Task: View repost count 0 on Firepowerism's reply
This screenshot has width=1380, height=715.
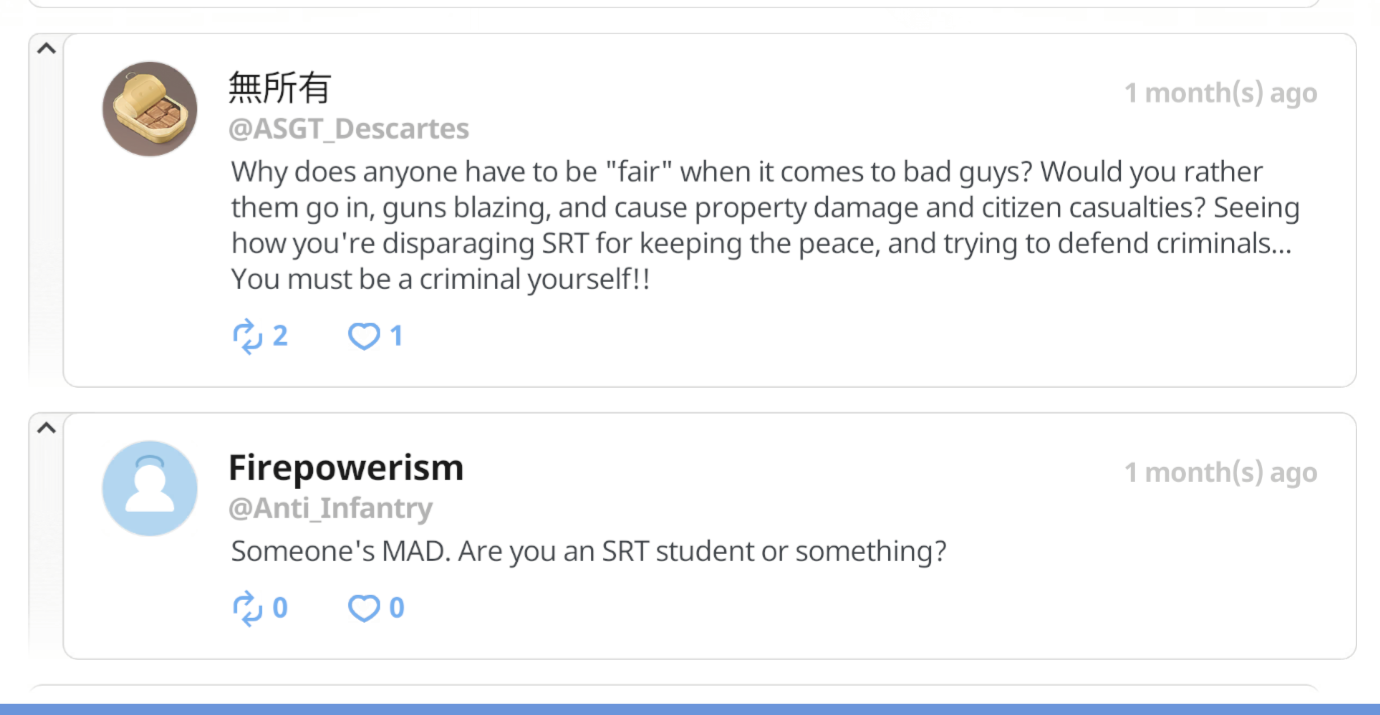Action: coord(280,608)
